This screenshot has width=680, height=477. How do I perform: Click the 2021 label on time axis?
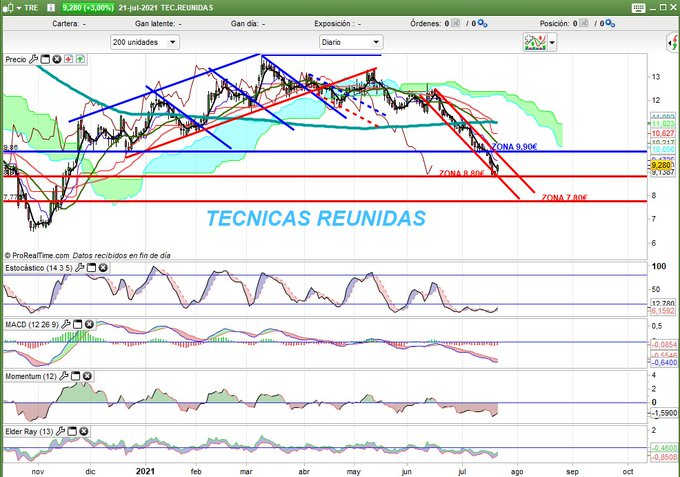(x=145, y=471)
